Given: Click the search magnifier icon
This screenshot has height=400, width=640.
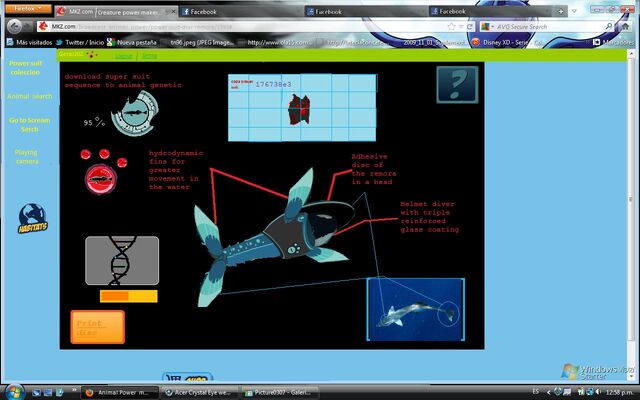Looking at the screenshot, I should [609, 27].
